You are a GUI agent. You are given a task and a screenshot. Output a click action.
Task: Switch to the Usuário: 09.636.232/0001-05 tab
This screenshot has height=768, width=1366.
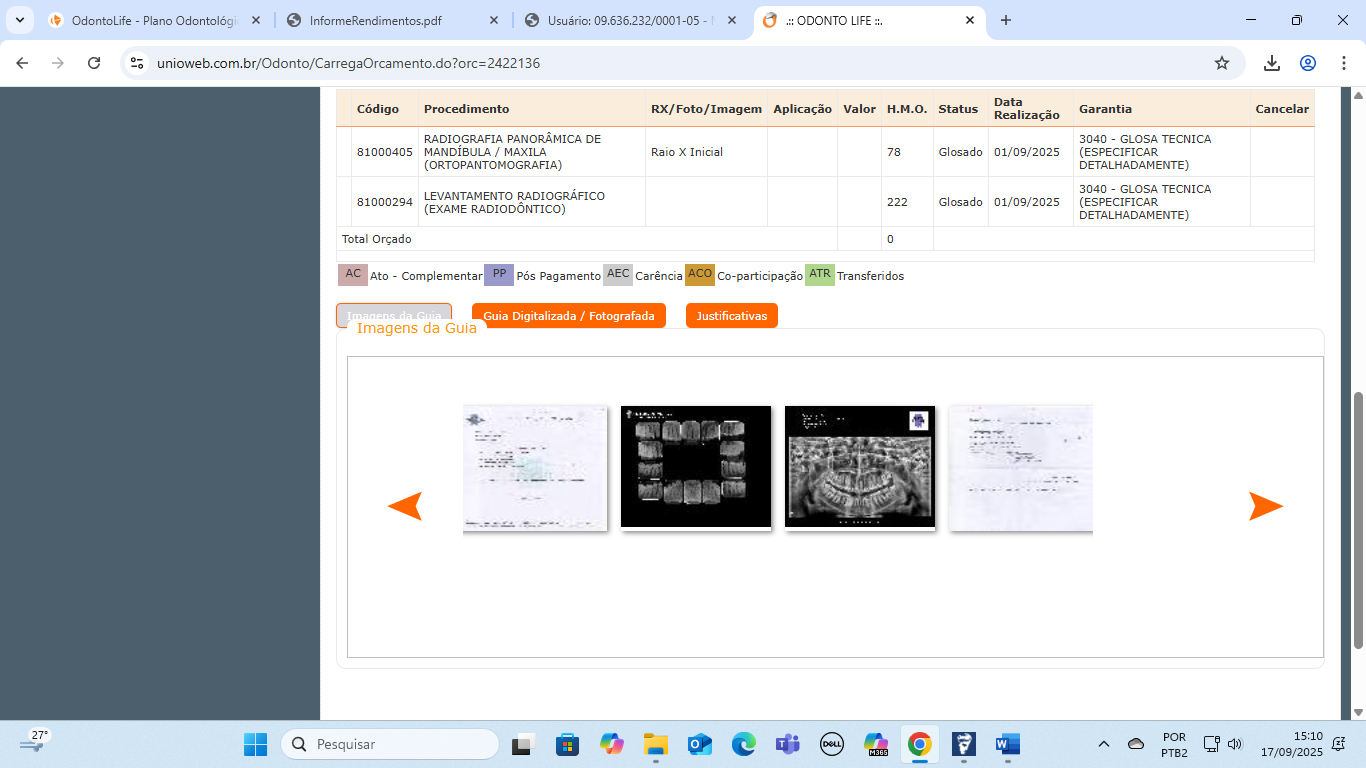tap(630, 20)
